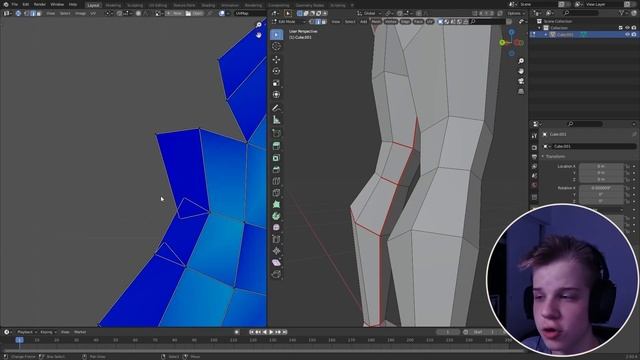Image resolution: width=640 pixels, height=360 pixels.
Task: Open the Vertex menu in 3D viewport
Action: (391, 22)
